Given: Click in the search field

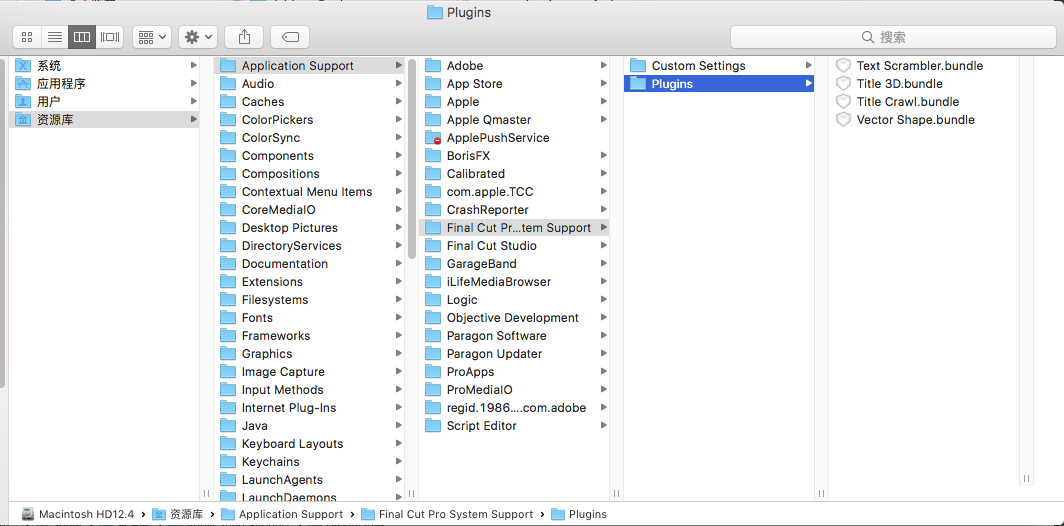Looking at the screenshot, I should [892, 37].
